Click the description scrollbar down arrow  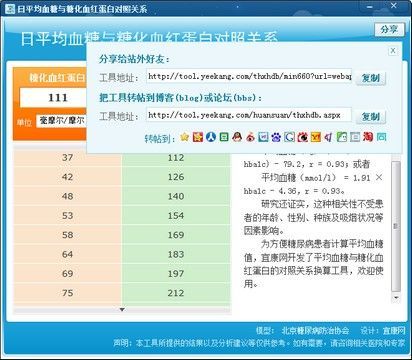396,297
